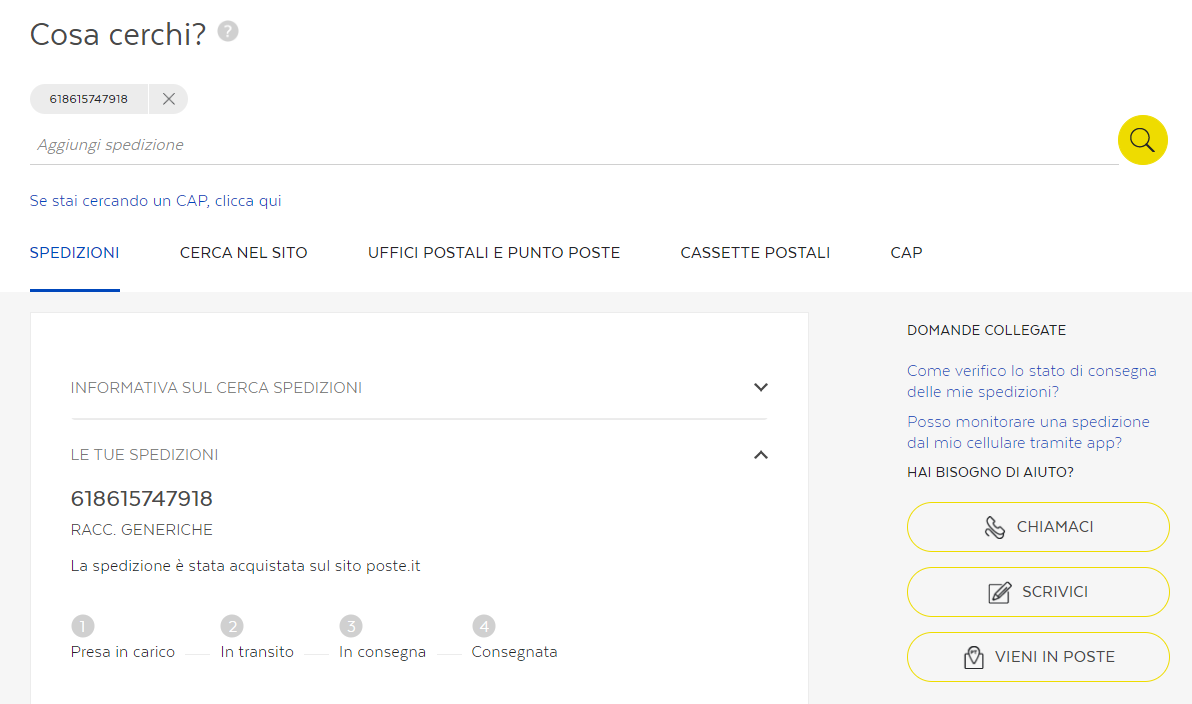Click the CHIAMACI button
The image size is (1192, 704).
(x=1038, y=527)
